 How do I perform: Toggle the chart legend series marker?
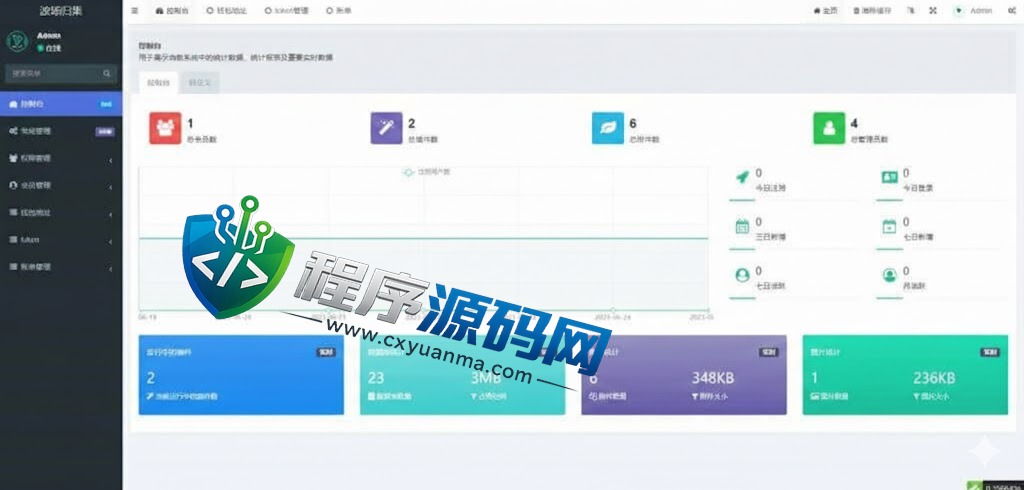[409, 172]
